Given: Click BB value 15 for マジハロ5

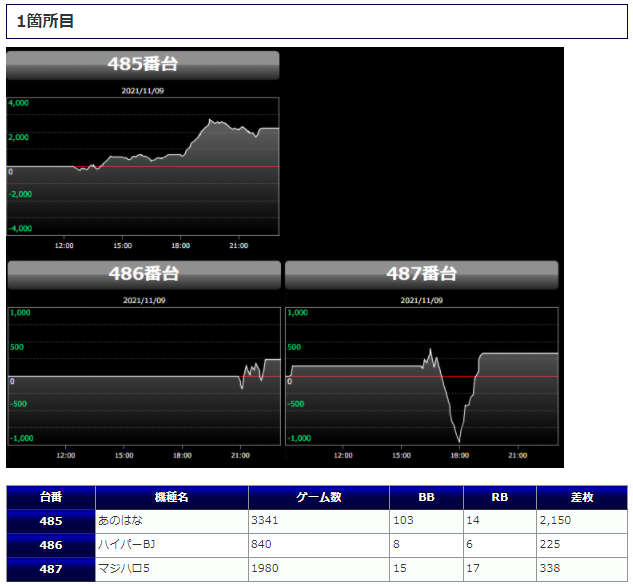Looking at the screenshot, I should pyautogui.click(x=400, y=568).
